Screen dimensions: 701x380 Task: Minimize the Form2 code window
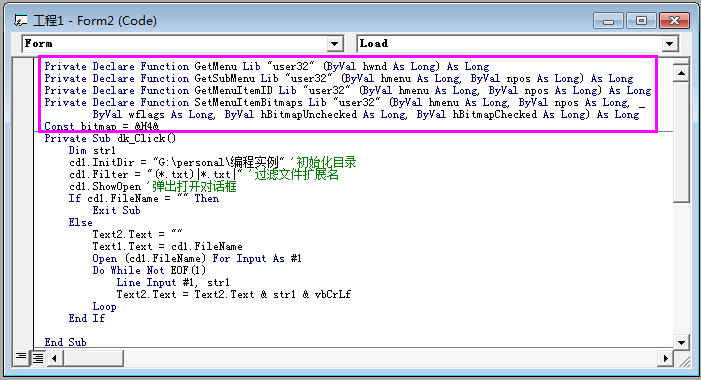pyautogui.click(x=608, y=21)
